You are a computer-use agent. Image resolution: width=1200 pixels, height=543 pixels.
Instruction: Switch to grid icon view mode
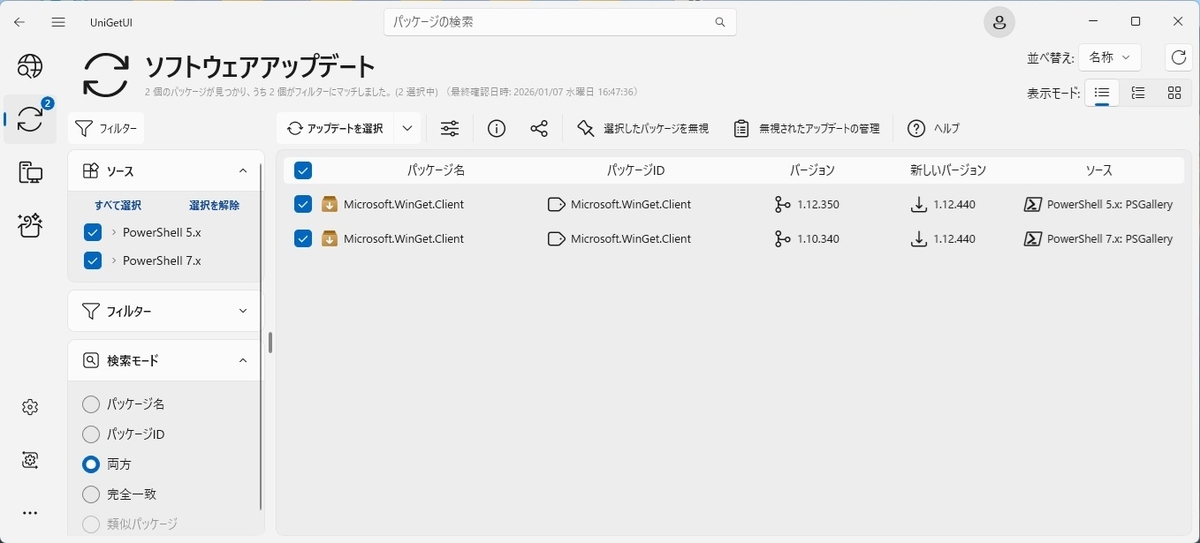(1174, 93)
